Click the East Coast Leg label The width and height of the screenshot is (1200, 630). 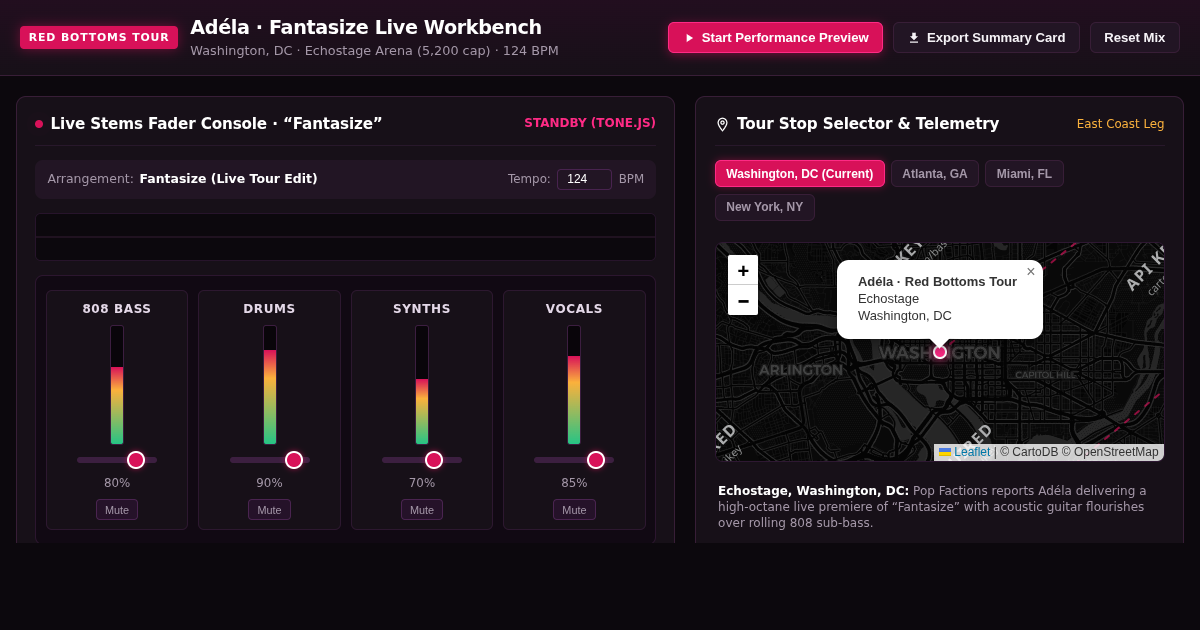pyautogui.click(x=1120, y=124)
